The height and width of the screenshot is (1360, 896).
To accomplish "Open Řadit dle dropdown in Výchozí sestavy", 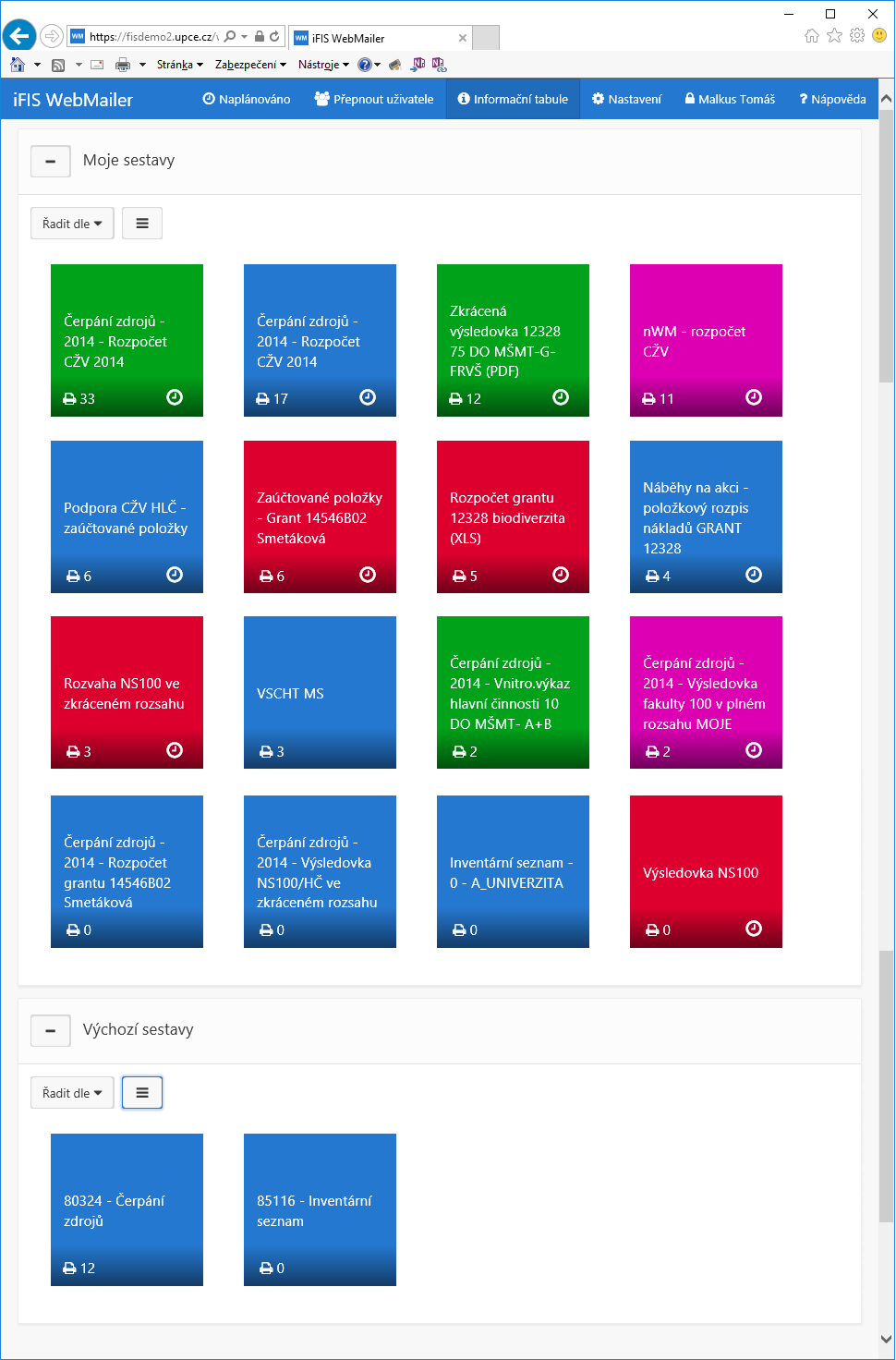I will [72, 1092].
